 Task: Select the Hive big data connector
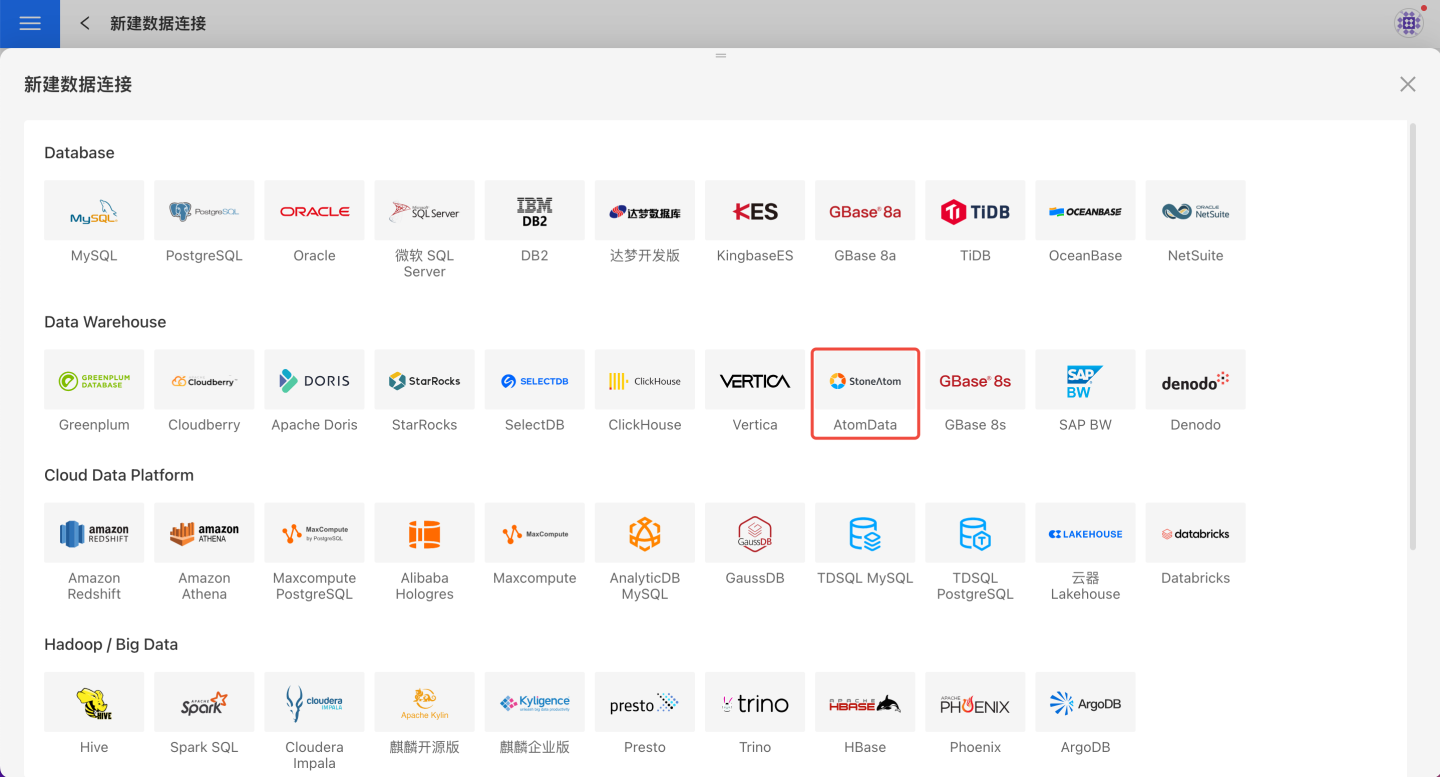click(94, 703)
